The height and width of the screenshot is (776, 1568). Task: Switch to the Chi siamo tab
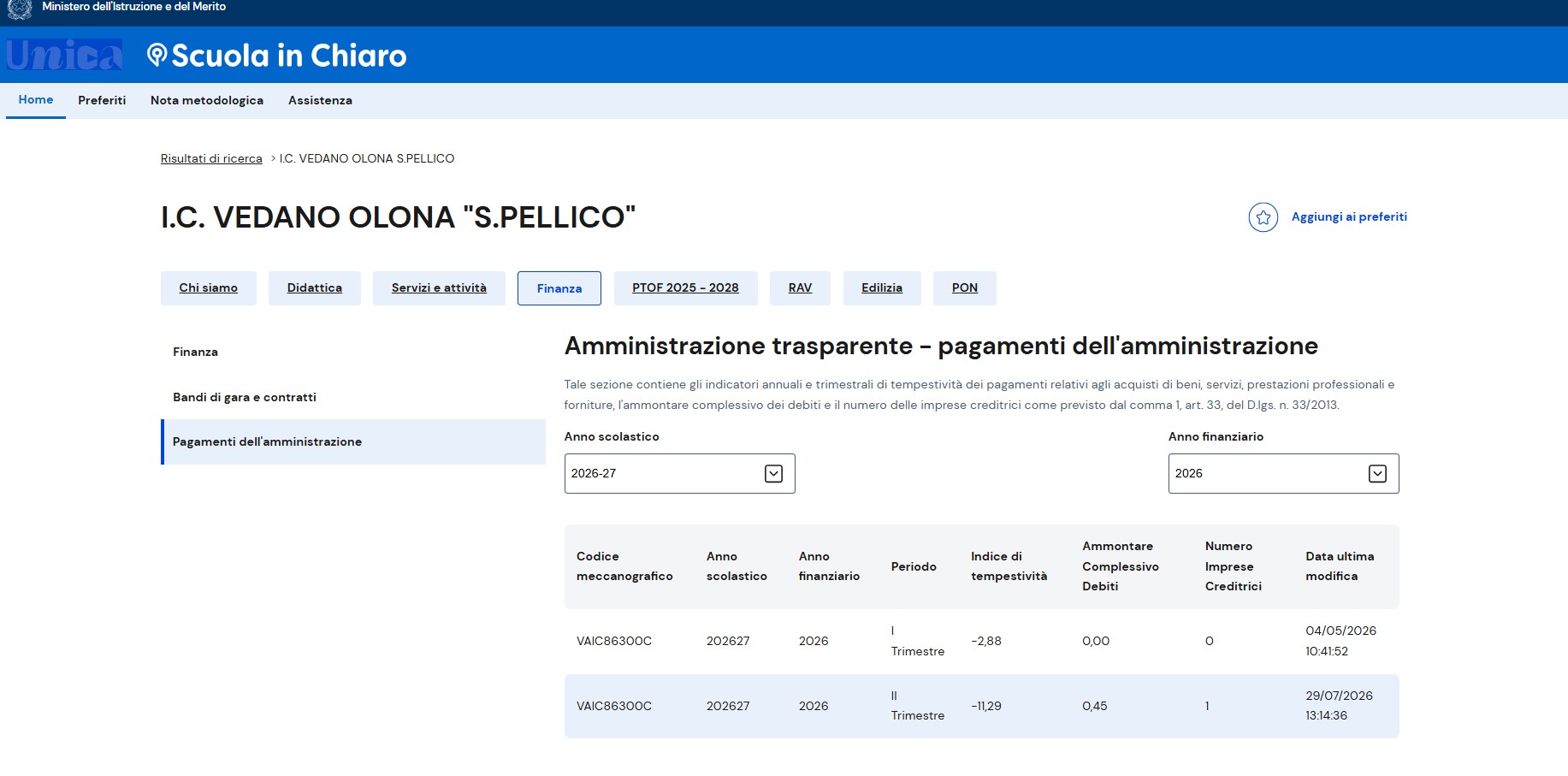pyautogui.click(x=209, y=288)
